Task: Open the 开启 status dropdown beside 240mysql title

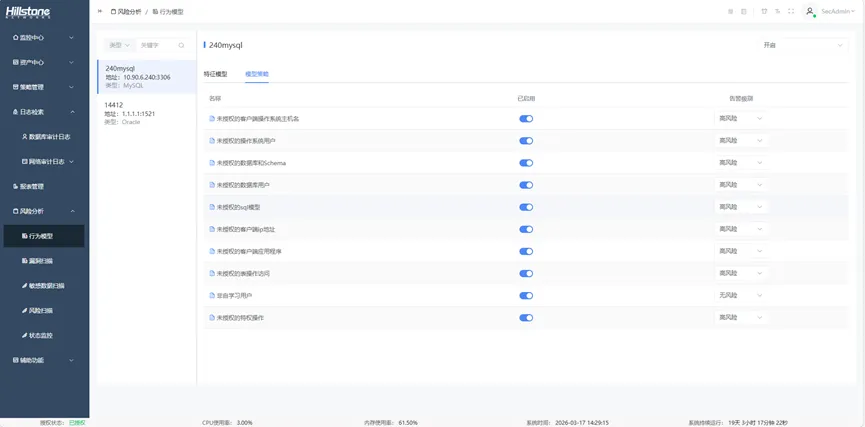Action: point(803,45)
